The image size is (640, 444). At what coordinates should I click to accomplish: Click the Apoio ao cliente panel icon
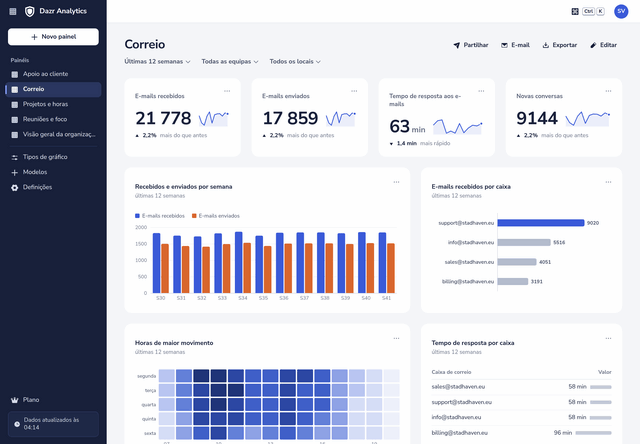(15, 74)
